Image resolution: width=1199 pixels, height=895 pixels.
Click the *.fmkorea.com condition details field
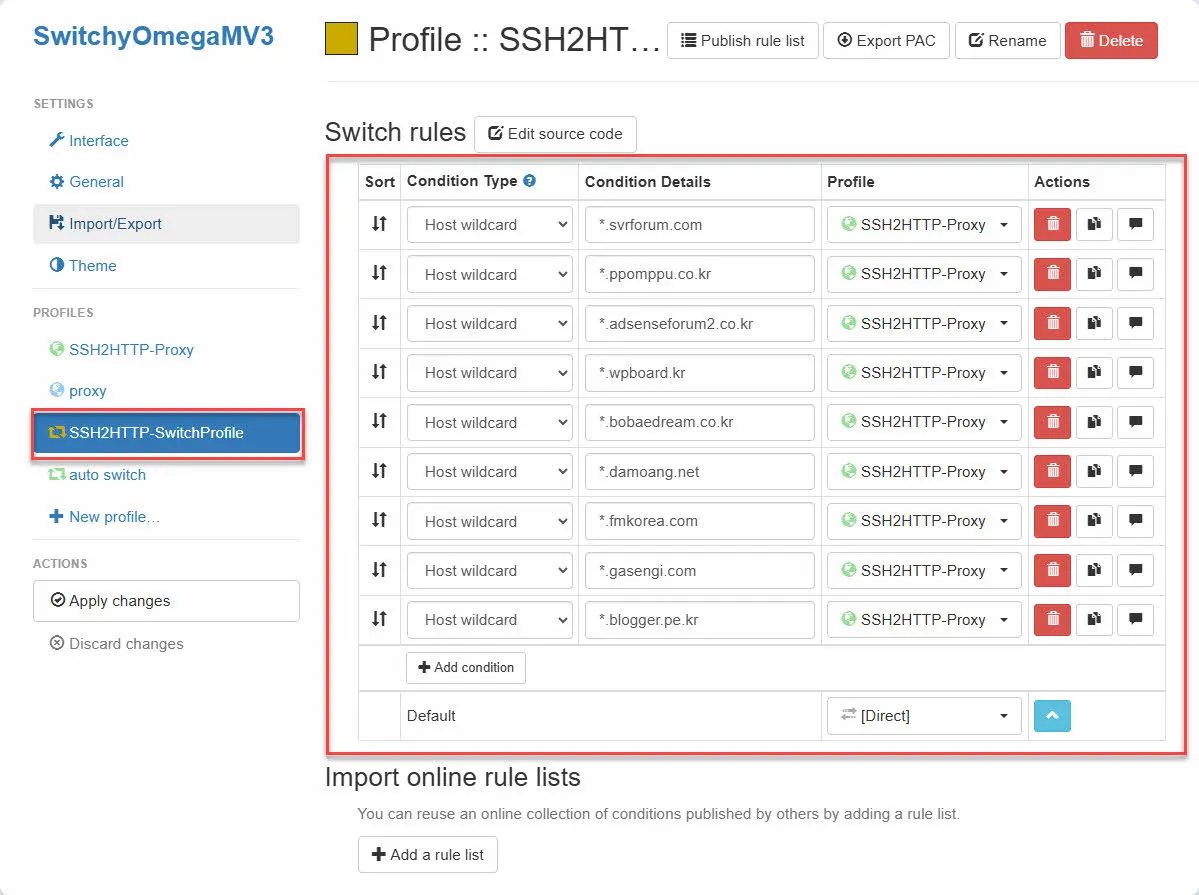[x=700, y=521]
